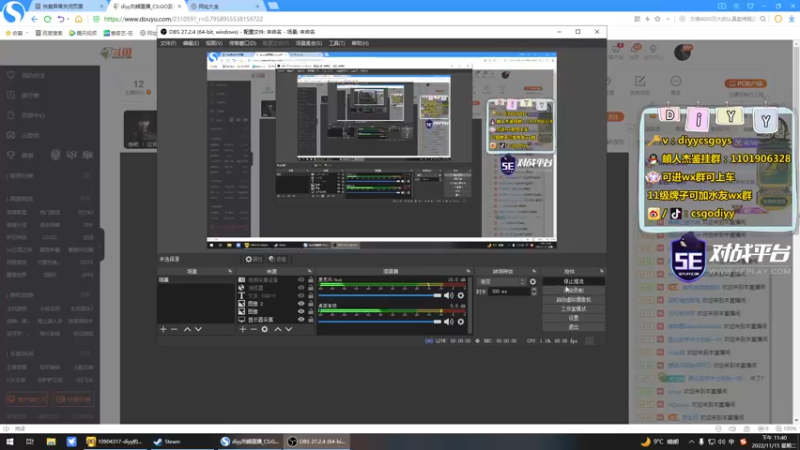Bookmark page with the star icon

click(x=658, y=19)
